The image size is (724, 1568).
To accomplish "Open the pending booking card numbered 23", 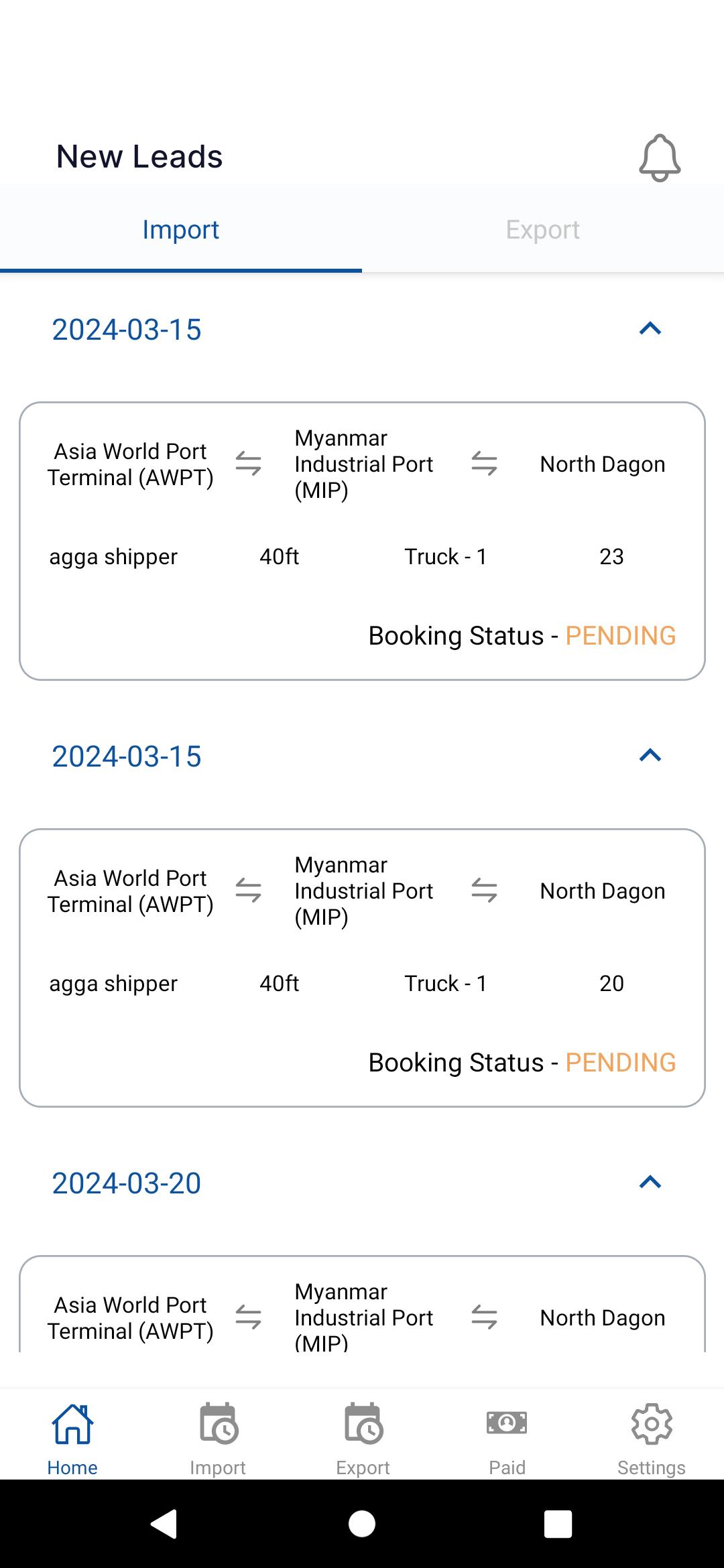I will 362,541.
